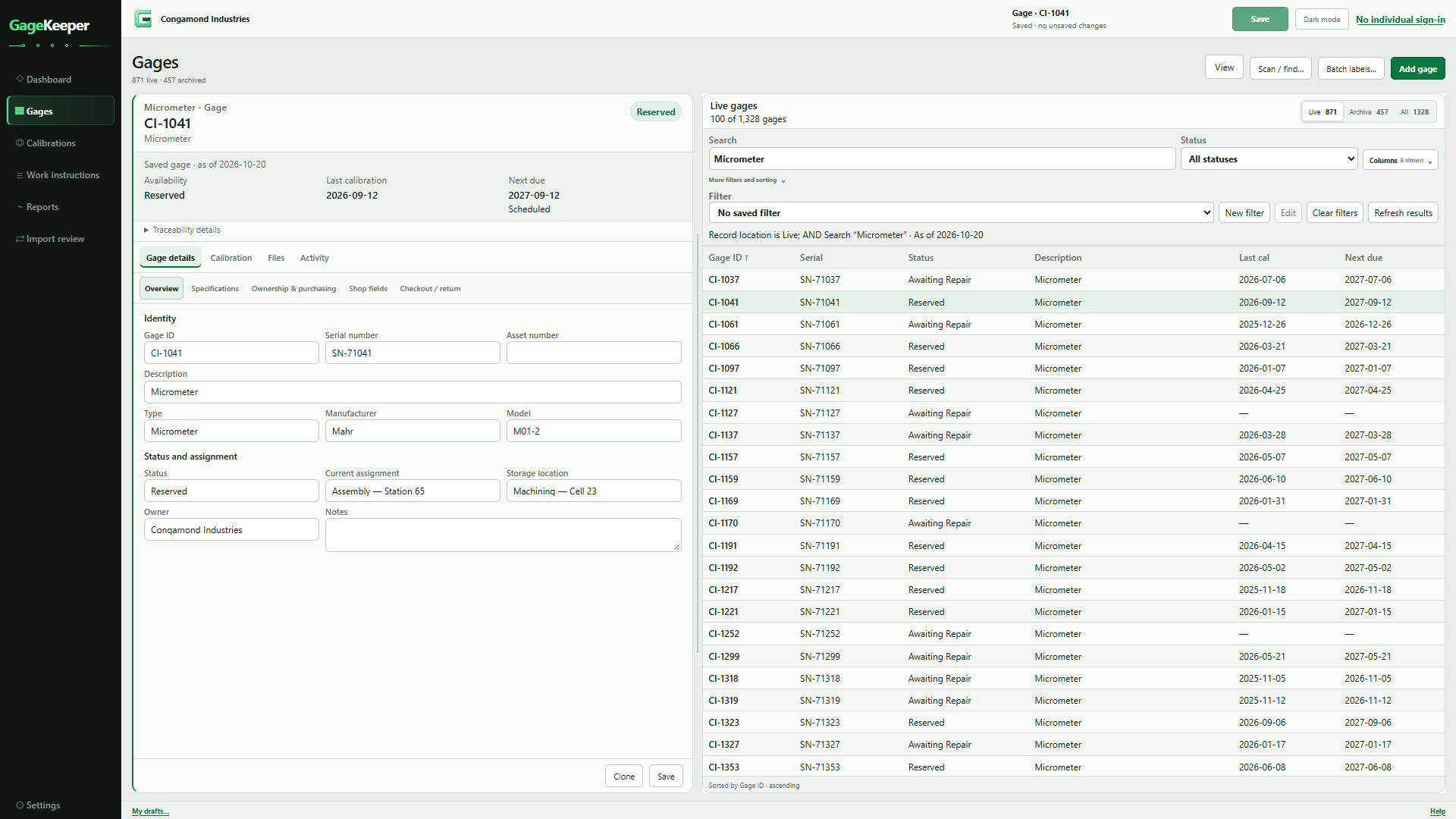Image resolution: width=1456 pixels, height=819 pixels.
Task: Select row CI-1066 in gage table
Action: (x=1073, y=347)
